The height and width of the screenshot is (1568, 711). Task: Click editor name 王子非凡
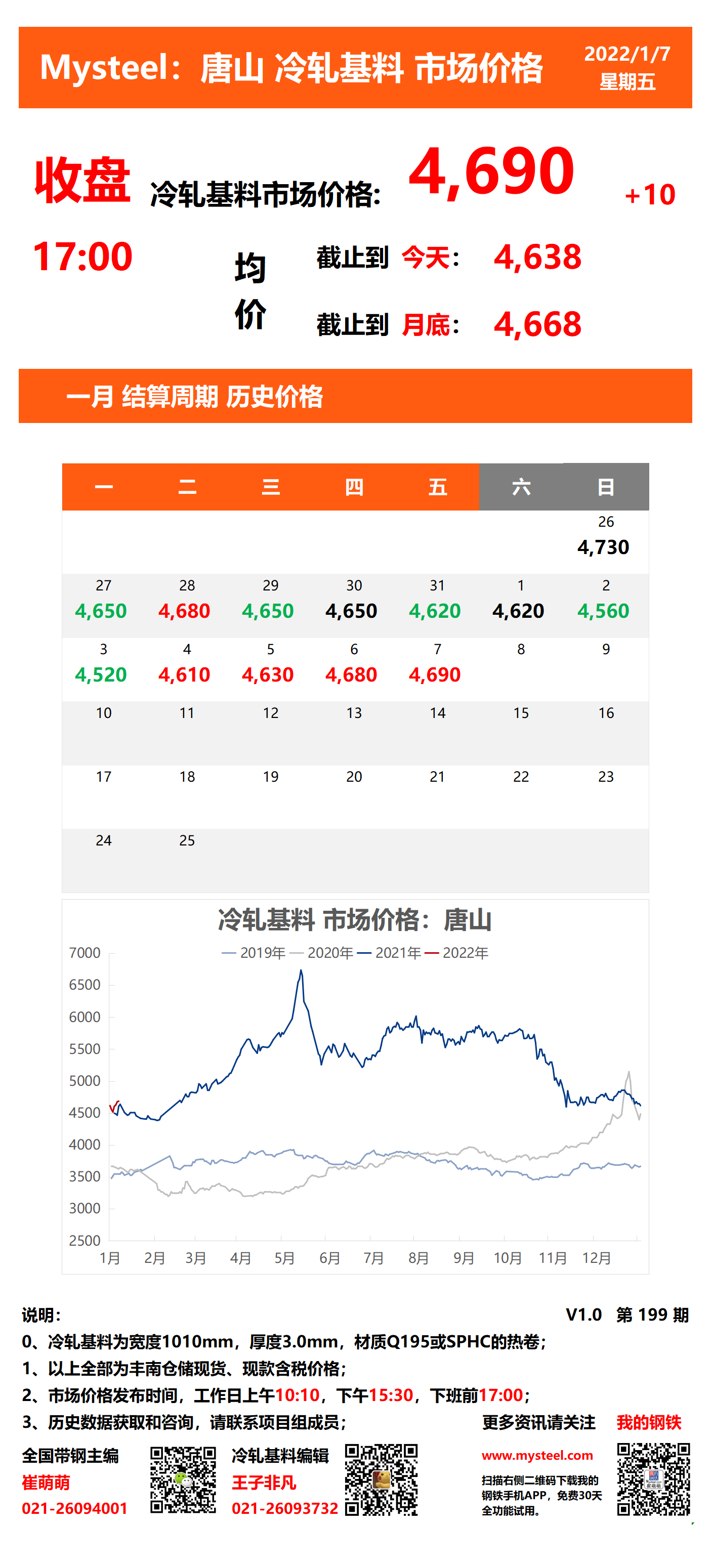click(x=264, y=1482)
